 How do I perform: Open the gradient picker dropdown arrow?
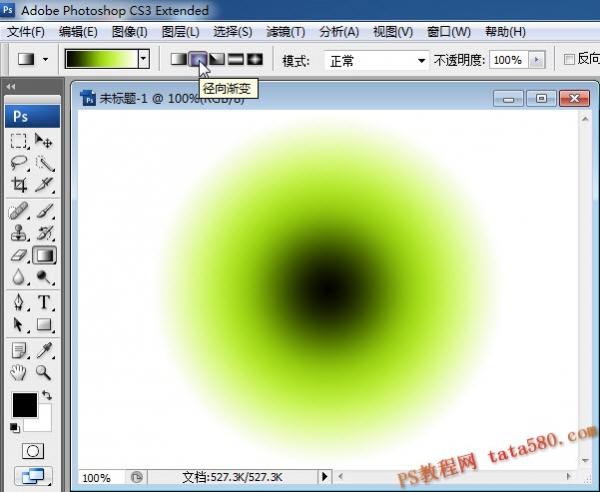tap(143, 59)
